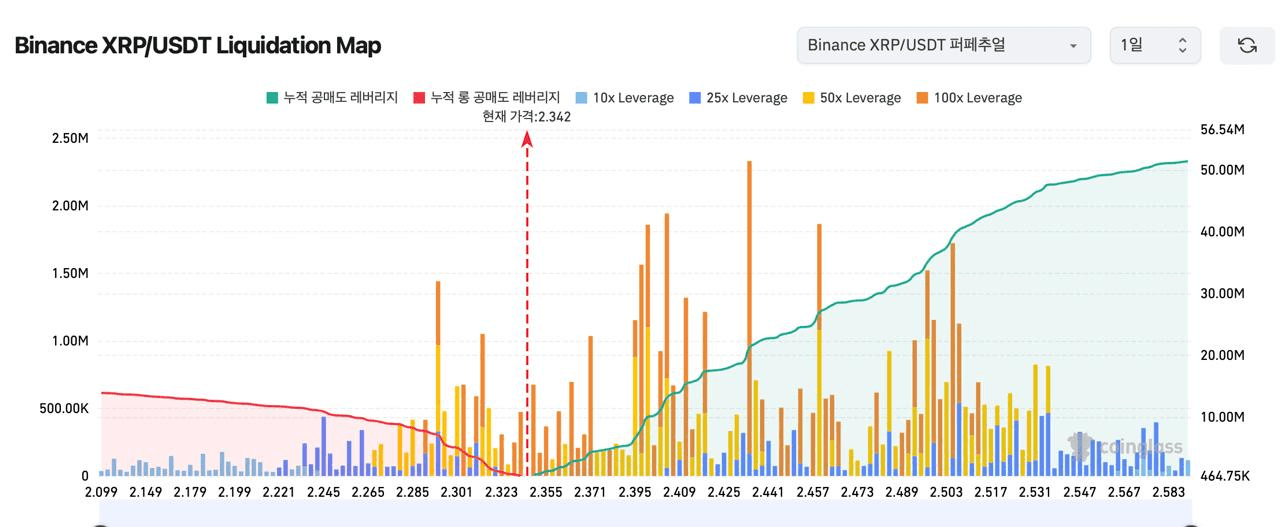Click the red 누적 롱 legend square
Viewport: 1280px width, 527px height.
coord(419,98)
